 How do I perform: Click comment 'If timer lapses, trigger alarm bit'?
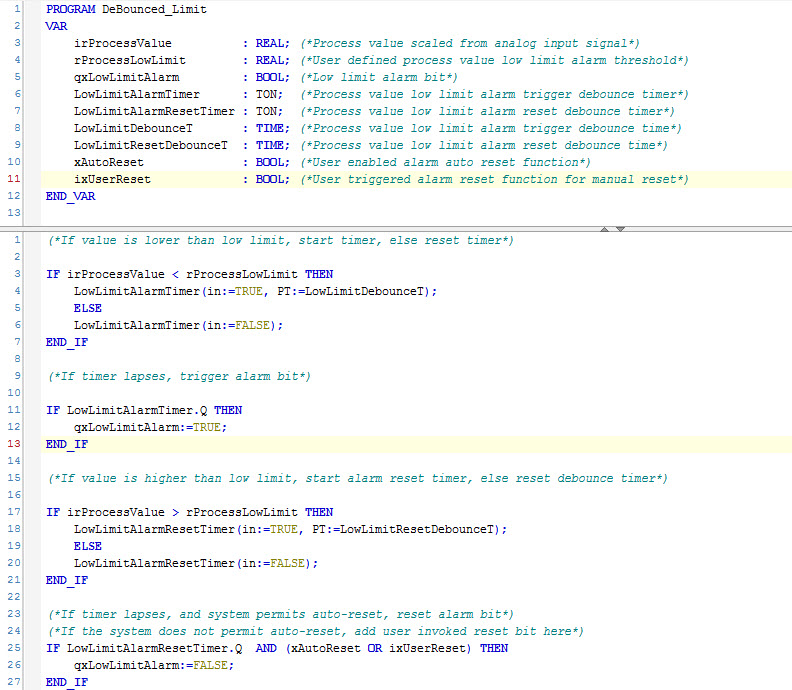tap(179, 376)
